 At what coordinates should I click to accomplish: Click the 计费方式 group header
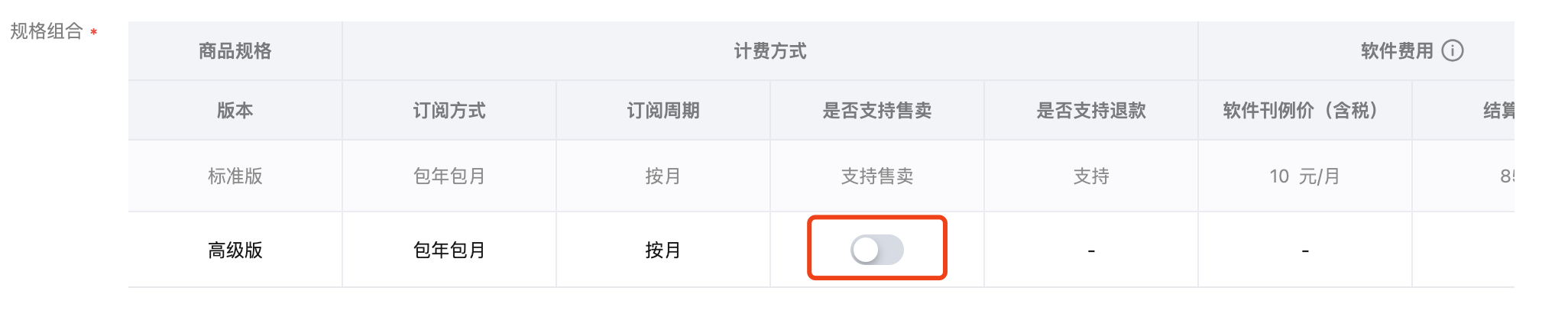click(769, 51)
